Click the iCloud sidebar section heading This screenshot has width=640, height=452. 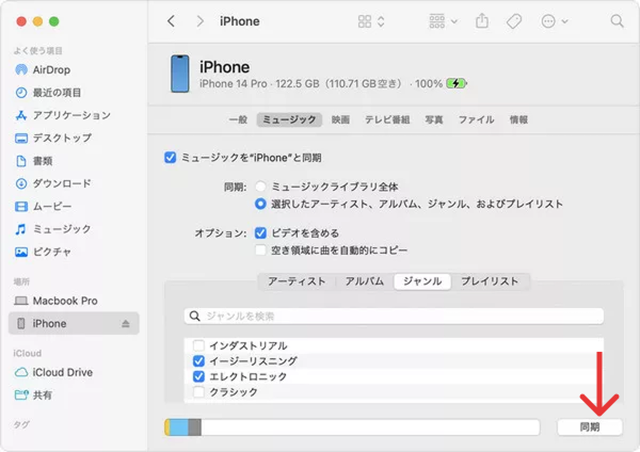27,353
